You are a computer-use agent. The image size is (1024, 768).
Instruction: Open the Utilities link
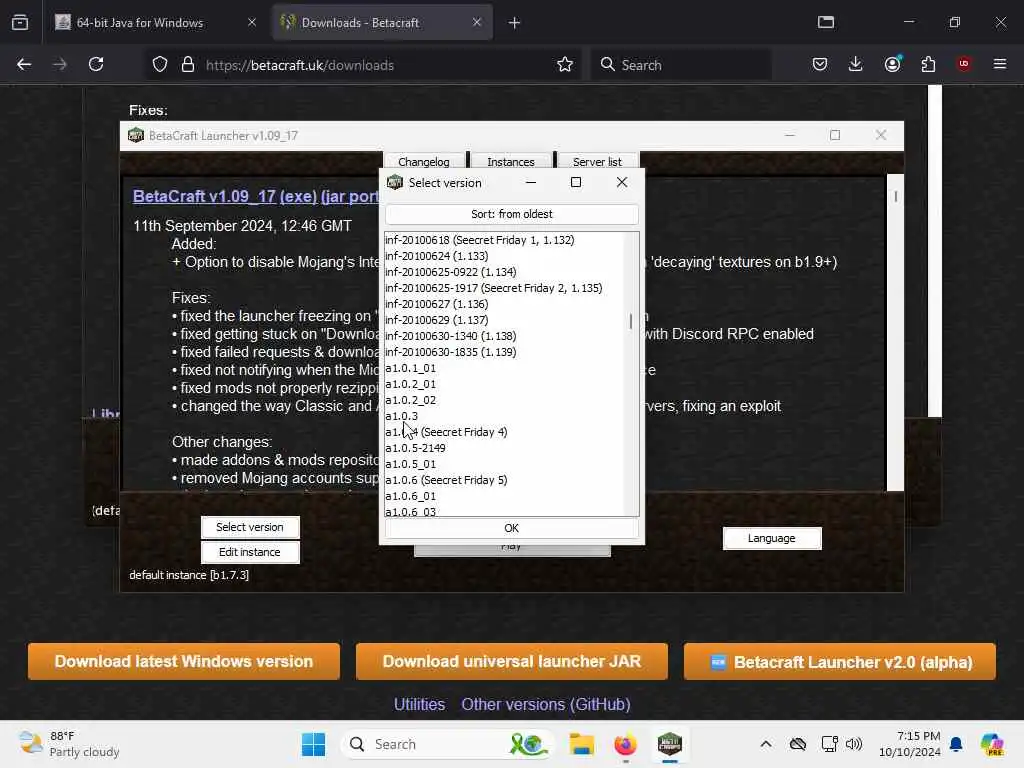tap(419, 704)
